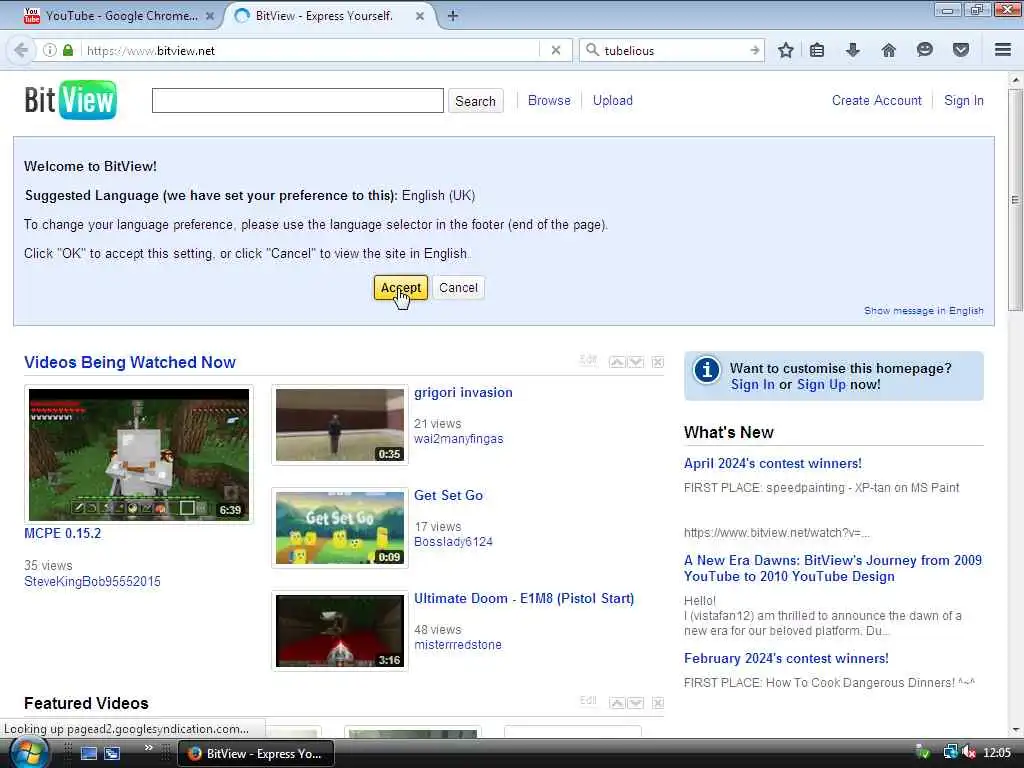Click Edit for Videos Being Watched Now

tap(588, 360)
